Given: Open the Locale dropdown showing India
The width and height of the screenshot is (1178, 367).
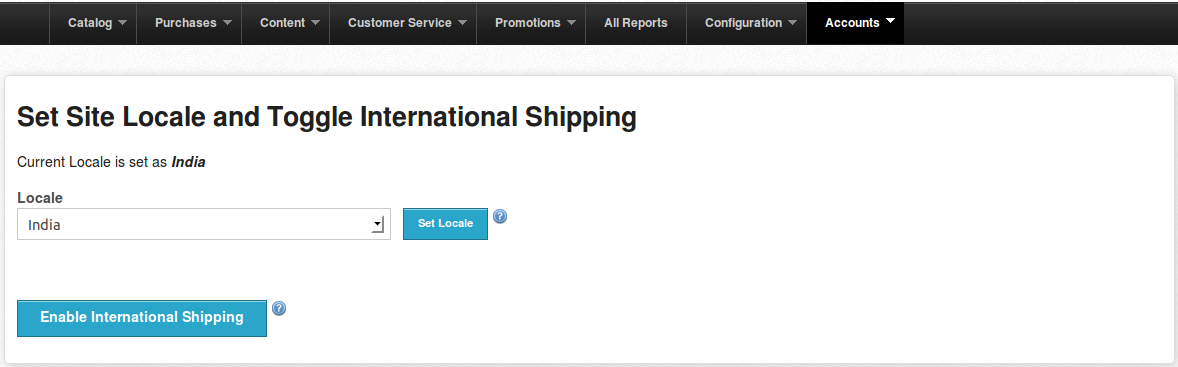Looking at the screenshot, I should (204, 224).
